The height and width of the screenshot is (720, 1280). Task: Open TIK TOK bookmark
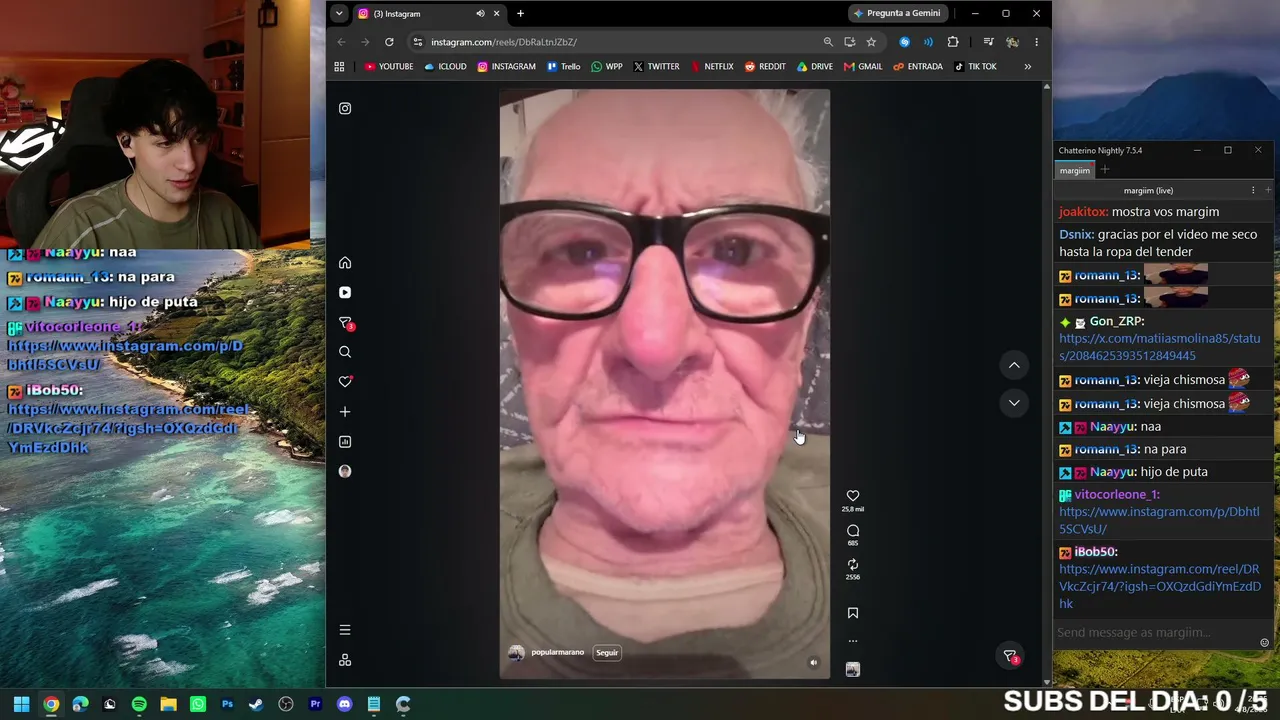tap(975, 67)
